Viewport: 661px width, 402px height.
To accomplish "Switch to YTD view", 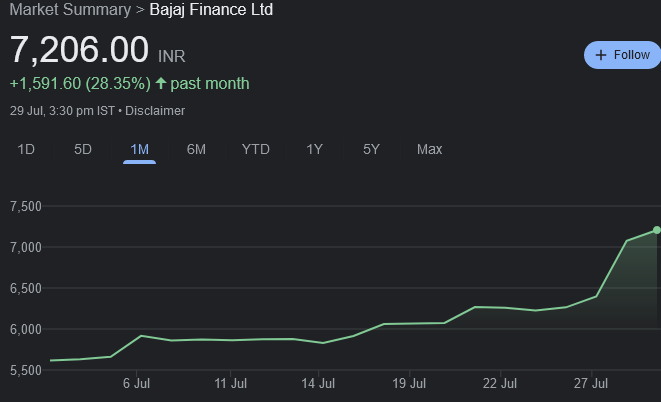I will (255, 149).
